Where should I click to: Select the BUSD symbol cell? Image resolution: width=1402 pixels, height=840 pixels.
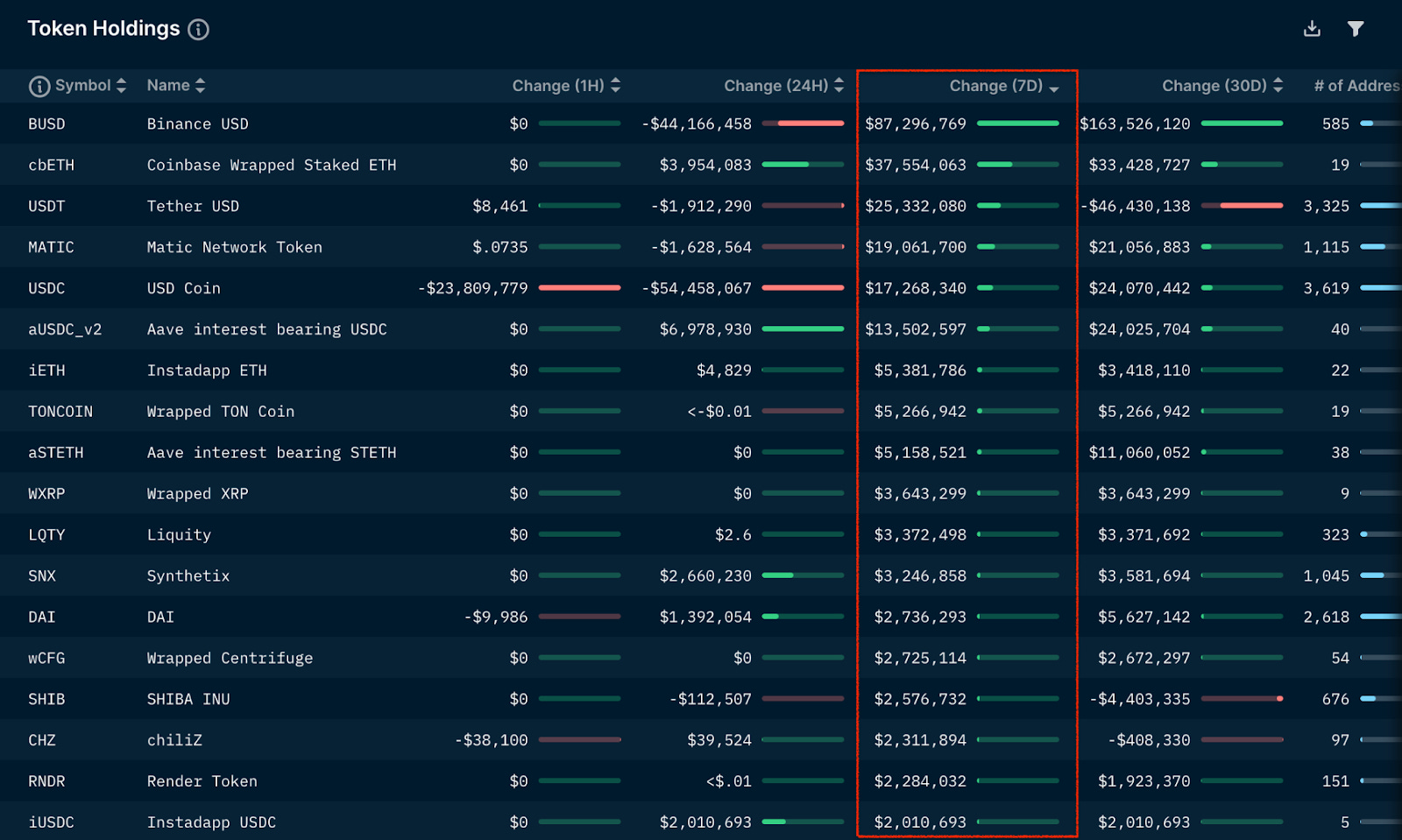click(x=46, y=124)
